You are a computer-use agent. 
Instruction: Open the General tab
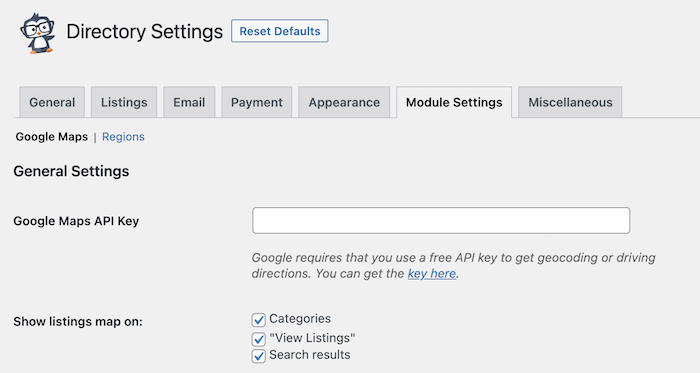click(x=52, y=102)
